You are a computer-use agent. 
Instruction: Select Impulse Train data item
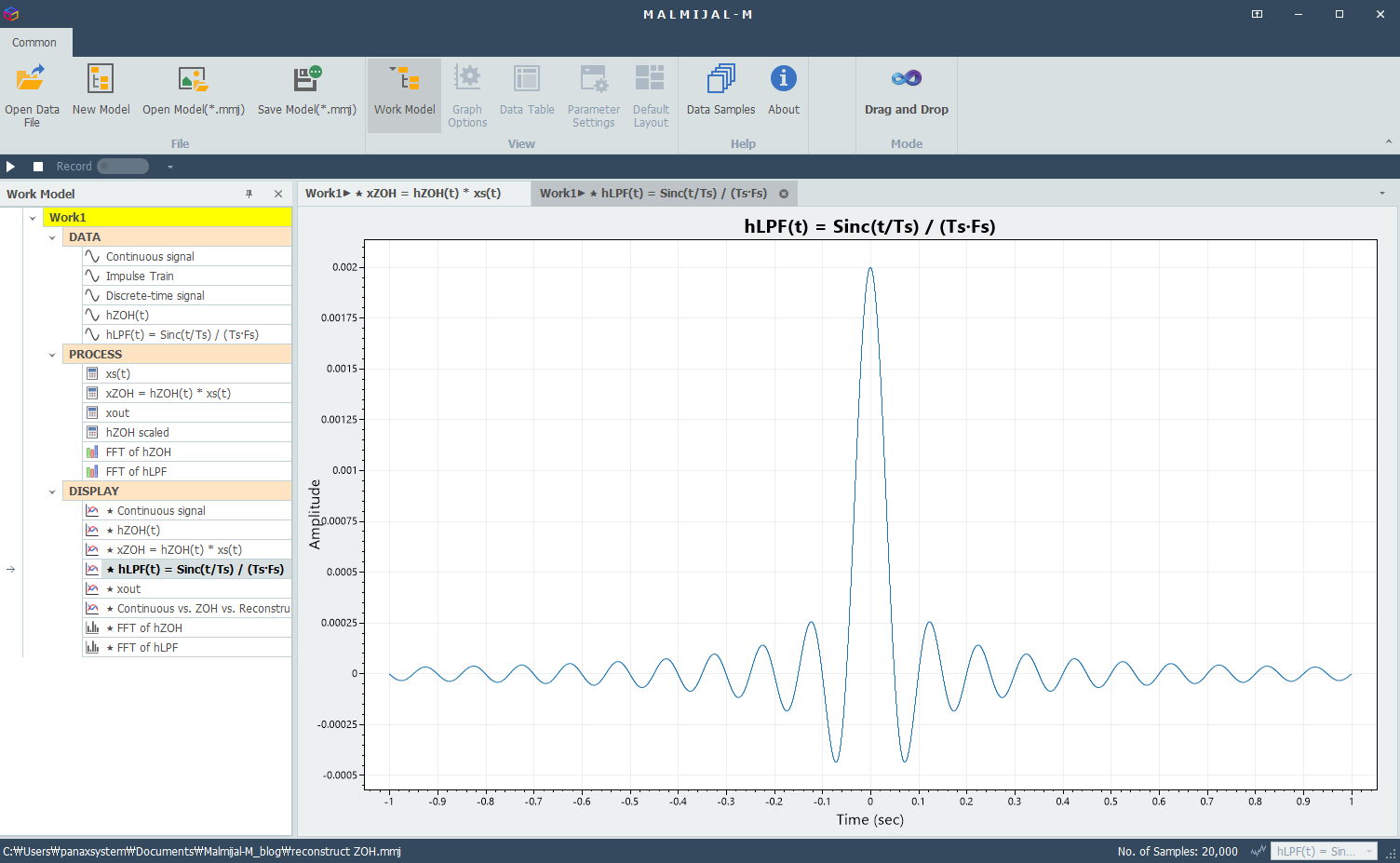click(x=186, y=276)
